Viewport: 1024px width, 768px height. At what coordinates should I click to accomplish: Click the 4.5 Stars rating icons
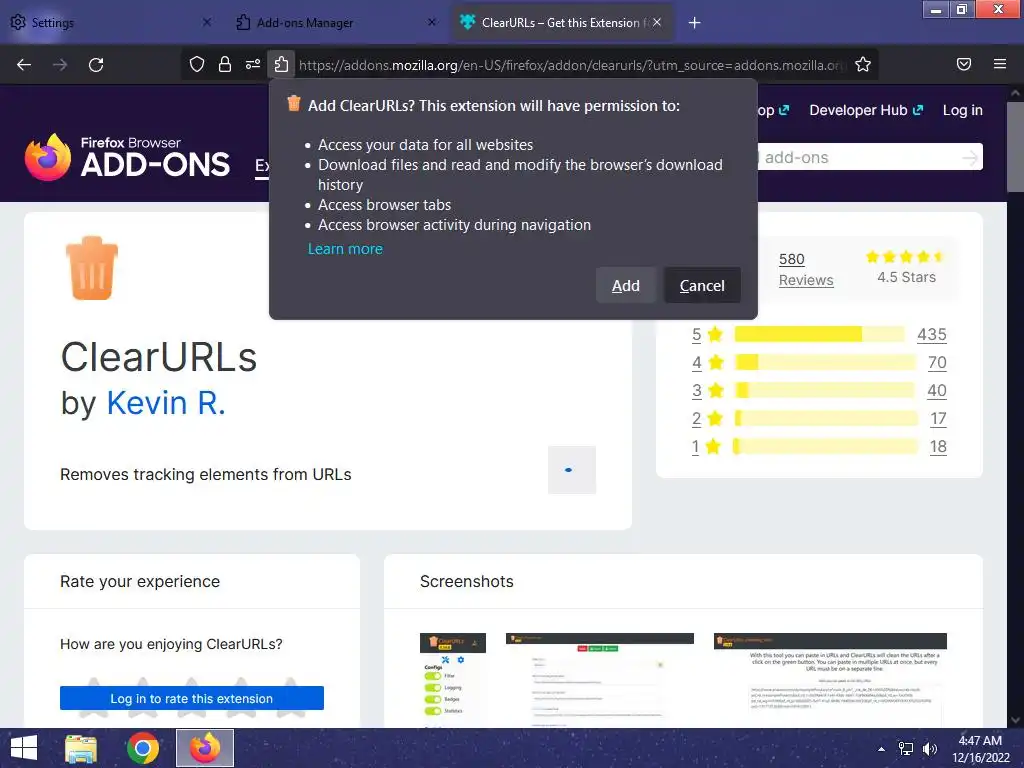905,257
